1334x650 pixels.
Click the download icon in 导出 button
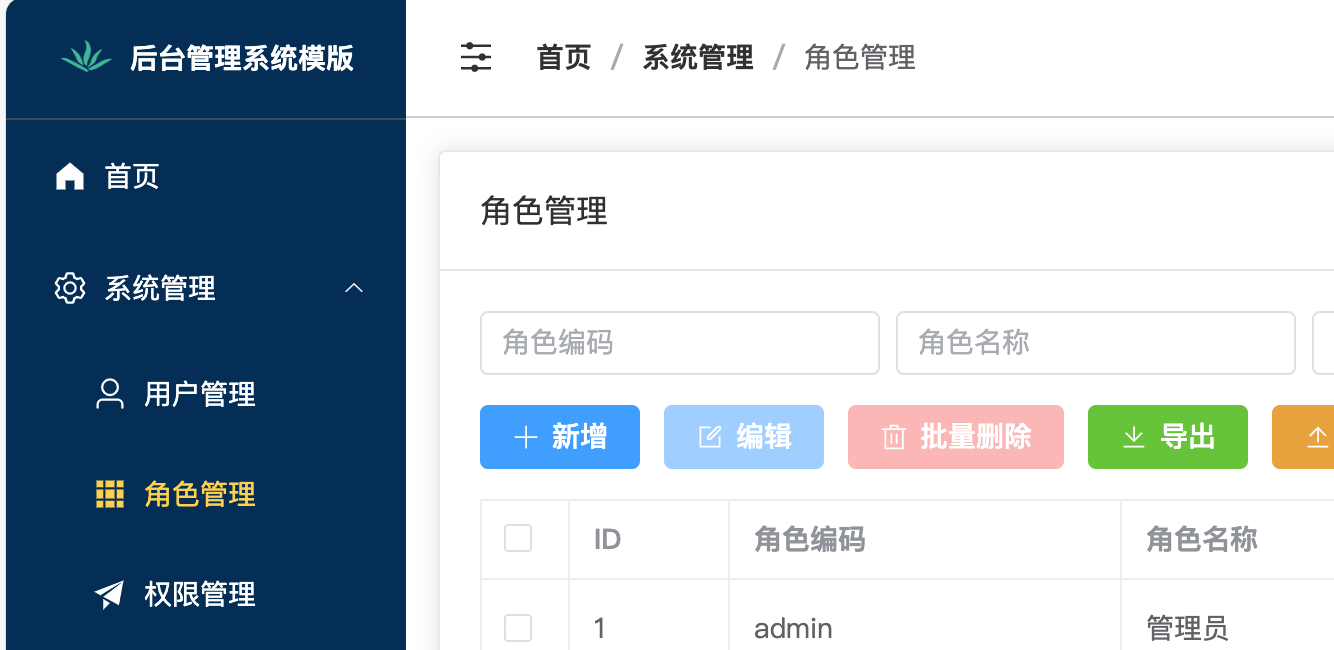[1133, 437]
